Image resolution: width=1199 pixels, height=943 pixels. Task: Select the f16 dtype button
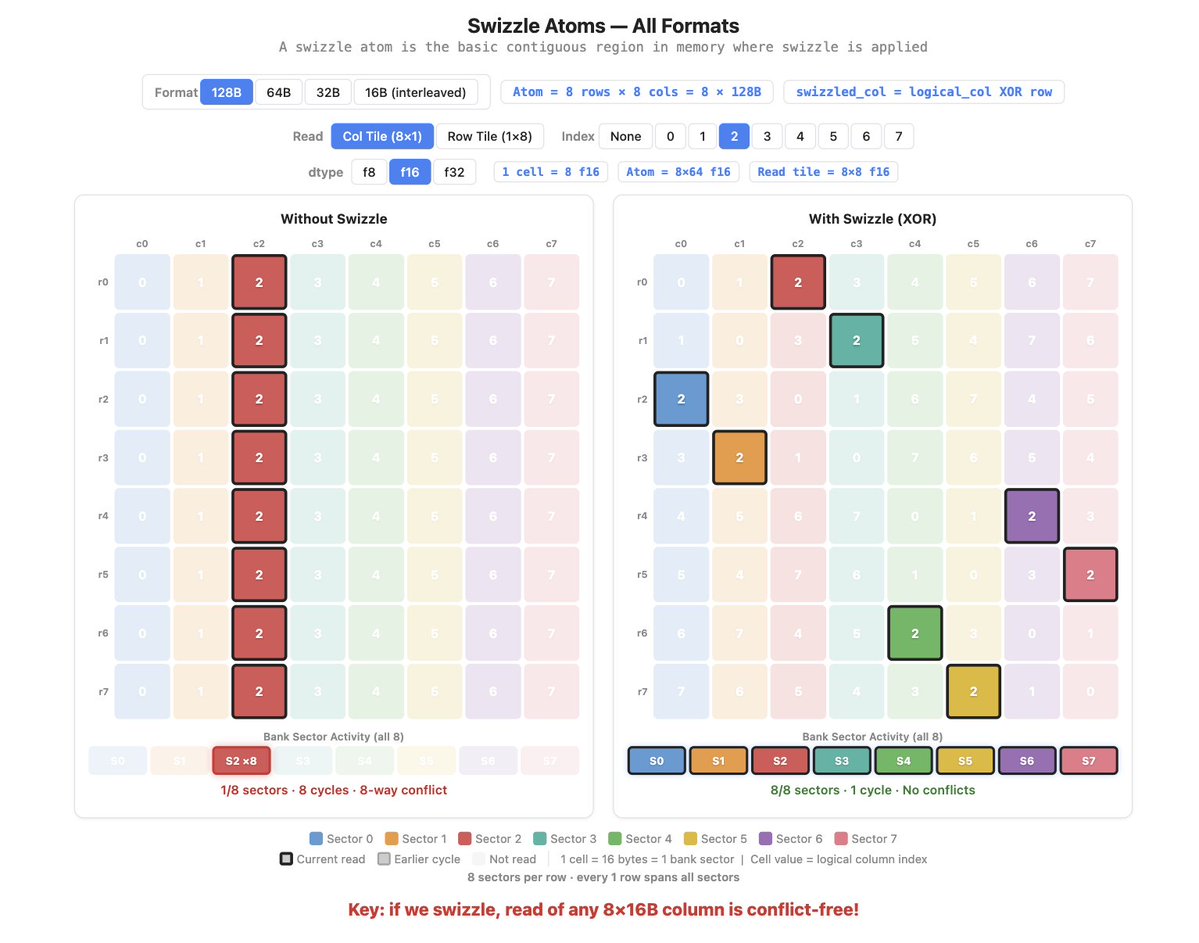[x=410, y=172]
